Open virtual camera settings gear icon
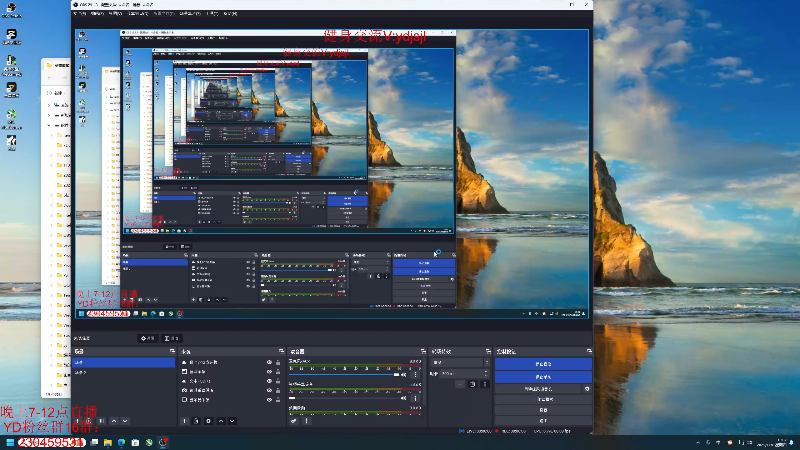Image resolution: width=800 pixels, height=450 pixels. coord(587,389)
